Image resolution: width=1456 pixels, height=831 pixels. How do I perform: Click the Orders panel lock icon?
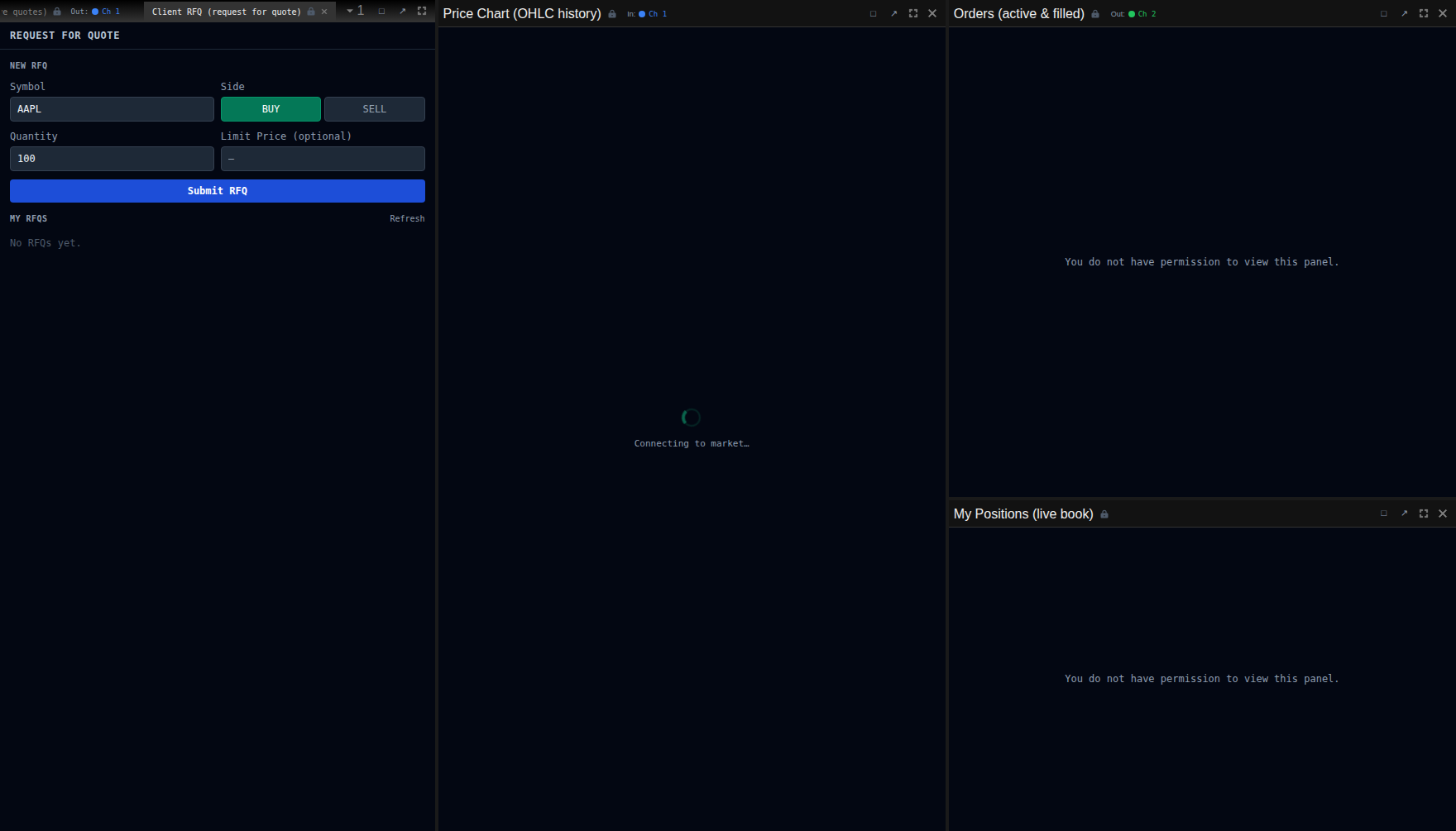(x=1095, y=14)
